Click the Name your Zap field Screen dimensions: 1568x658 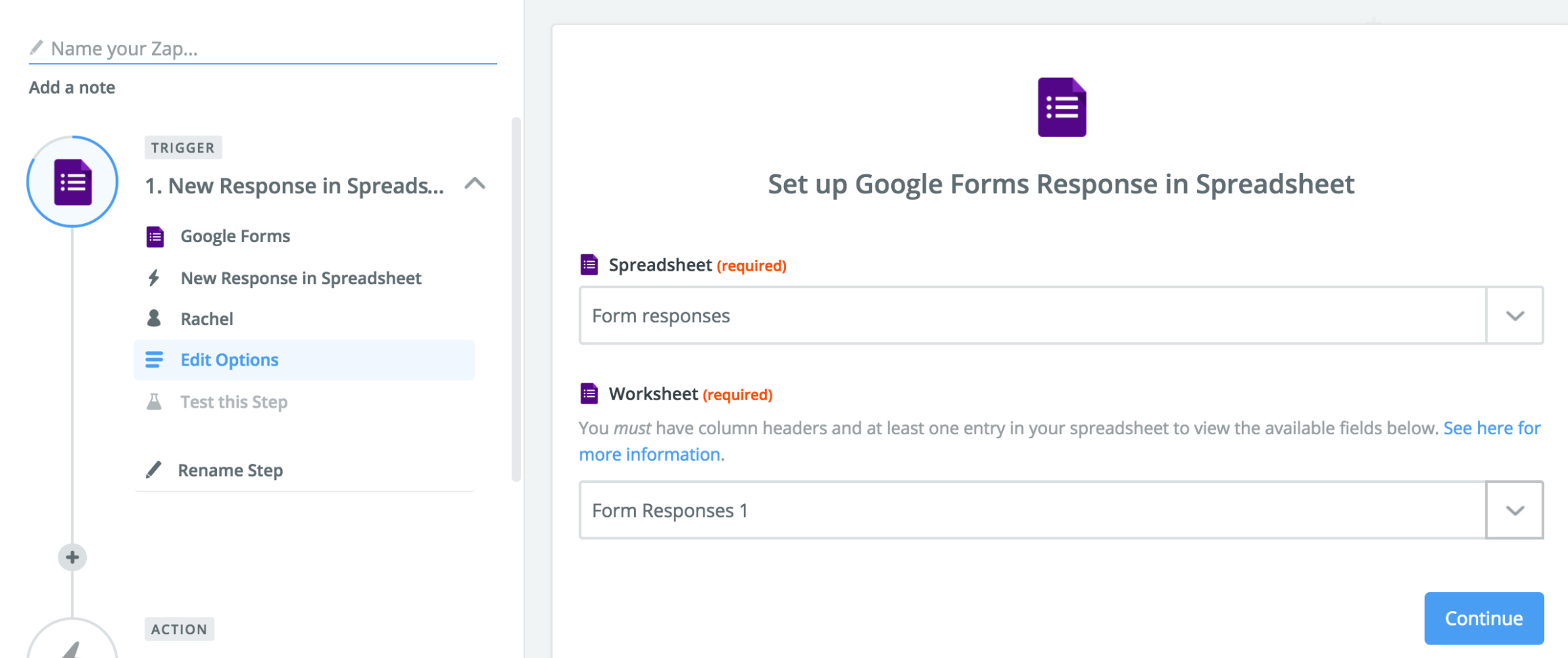(x=263, y=49)
